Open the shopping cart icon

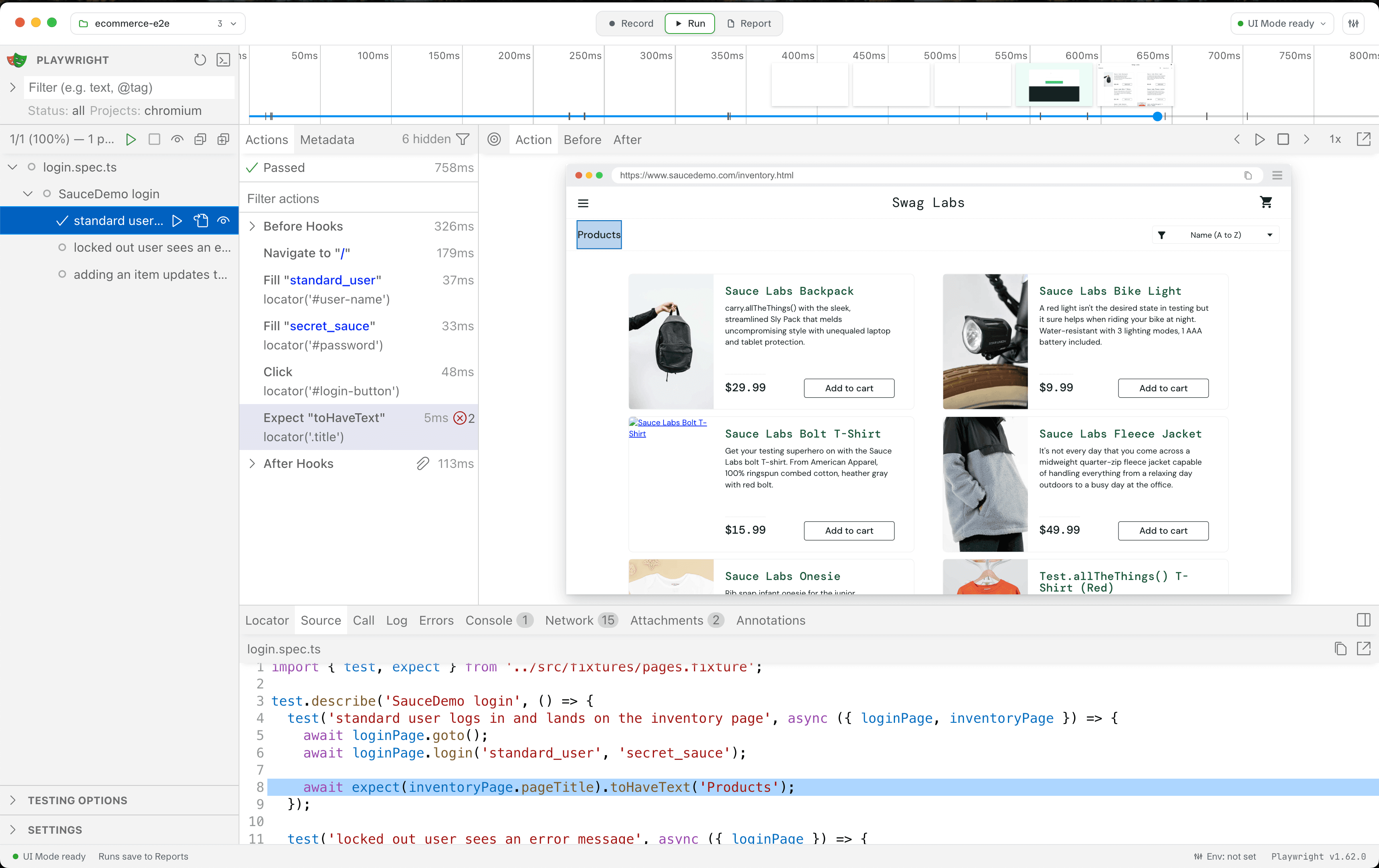click(1266, 202)
